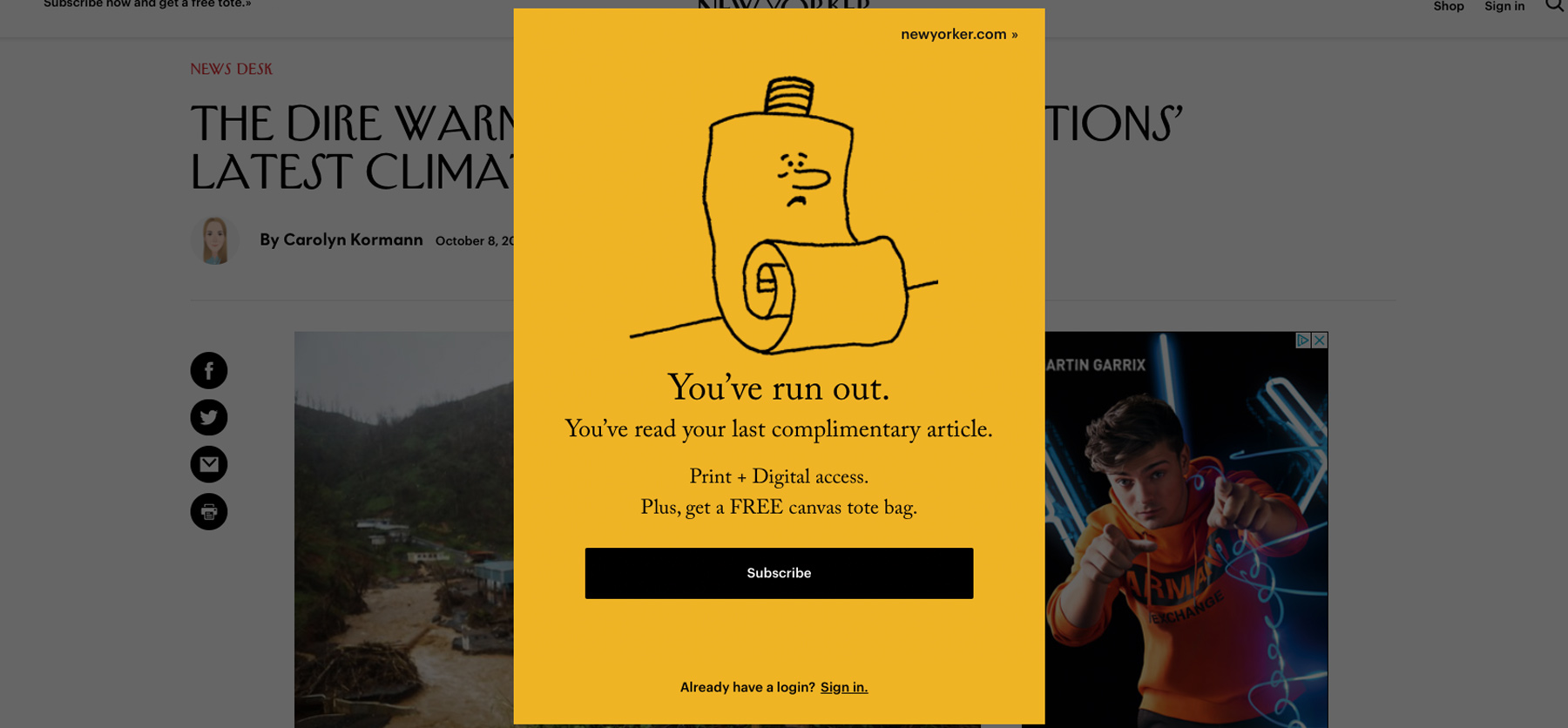The height and width of the screenshot is (728, 1568).
Task: Share article on Facebook
Action: pyautogui.click(x=209, y=371)
